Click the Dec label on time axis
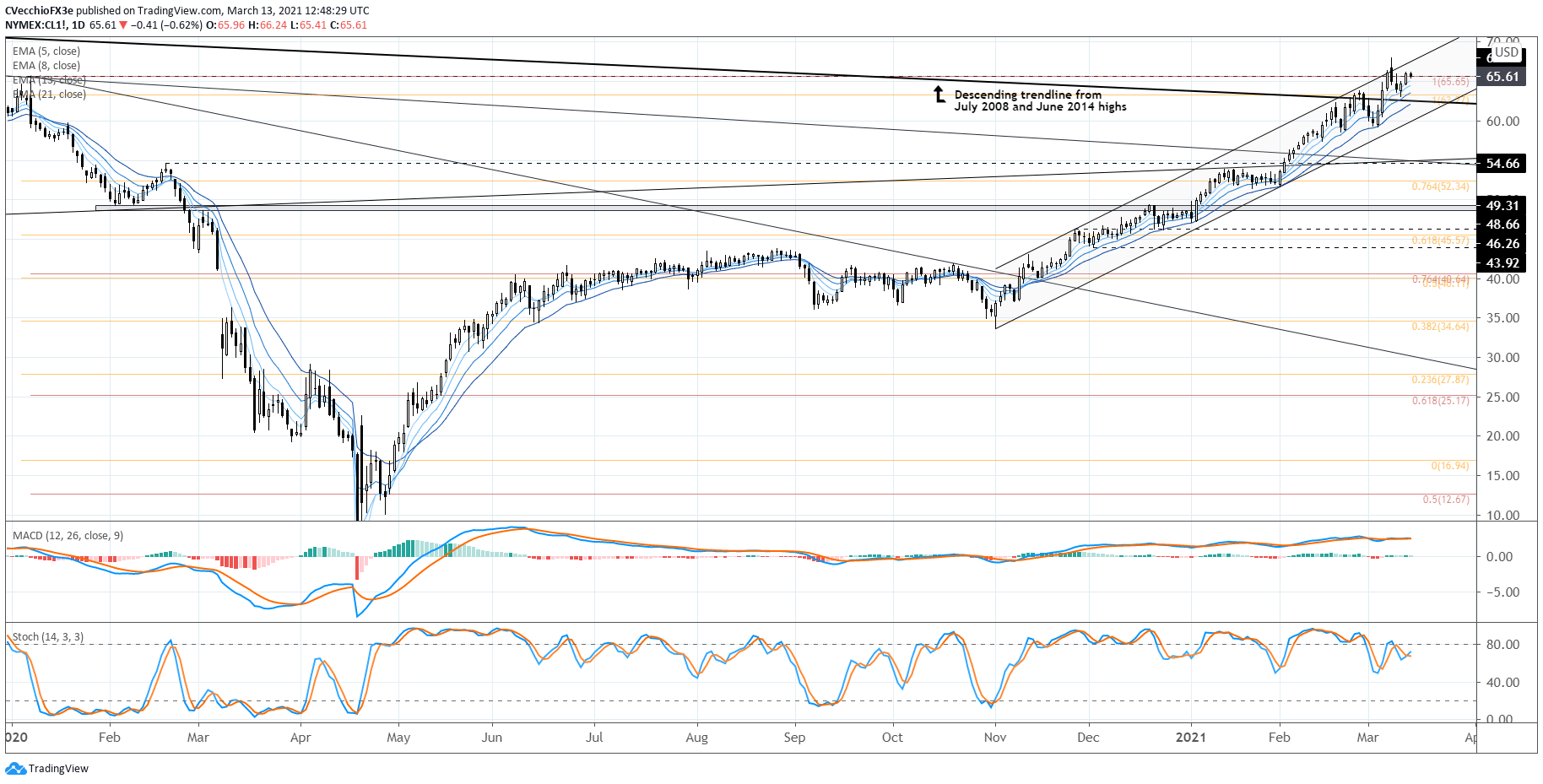The height and width of the screenshot is (784, 1543). coord(1088,738)
